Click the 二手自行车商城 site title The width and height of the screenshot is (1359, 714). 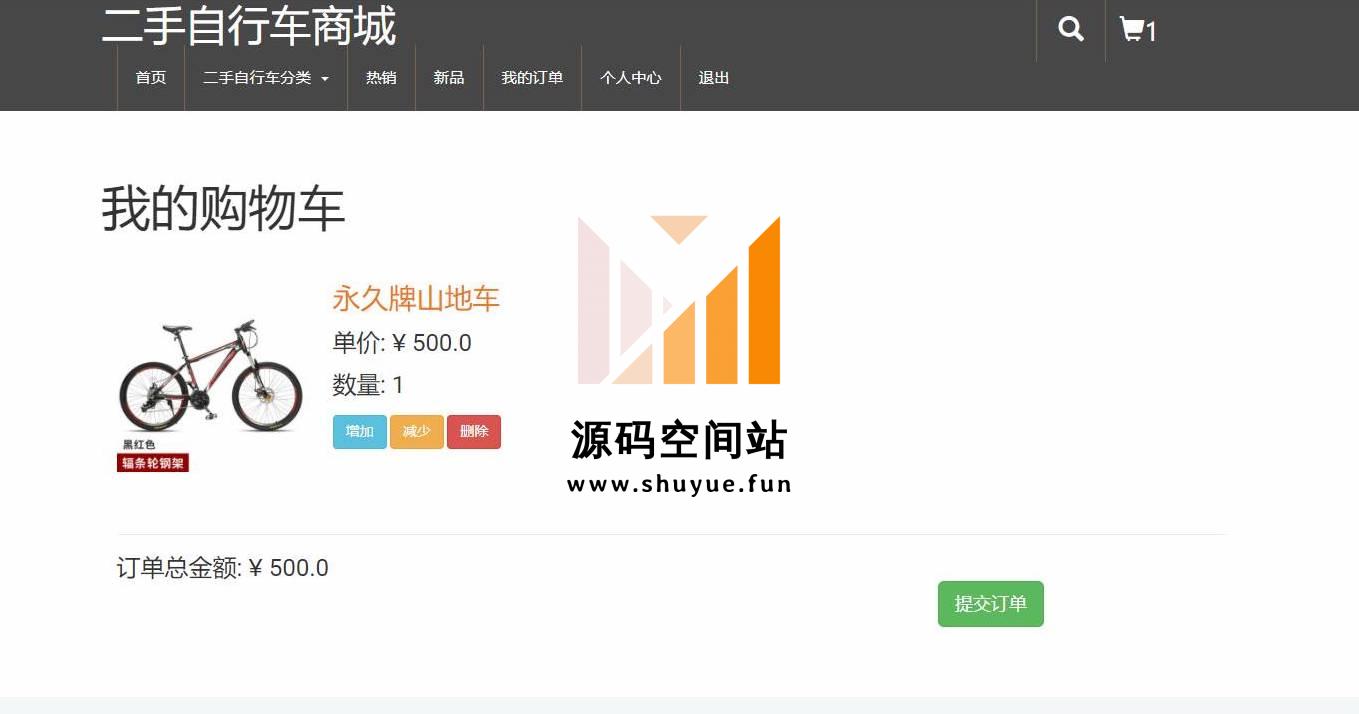249,26
